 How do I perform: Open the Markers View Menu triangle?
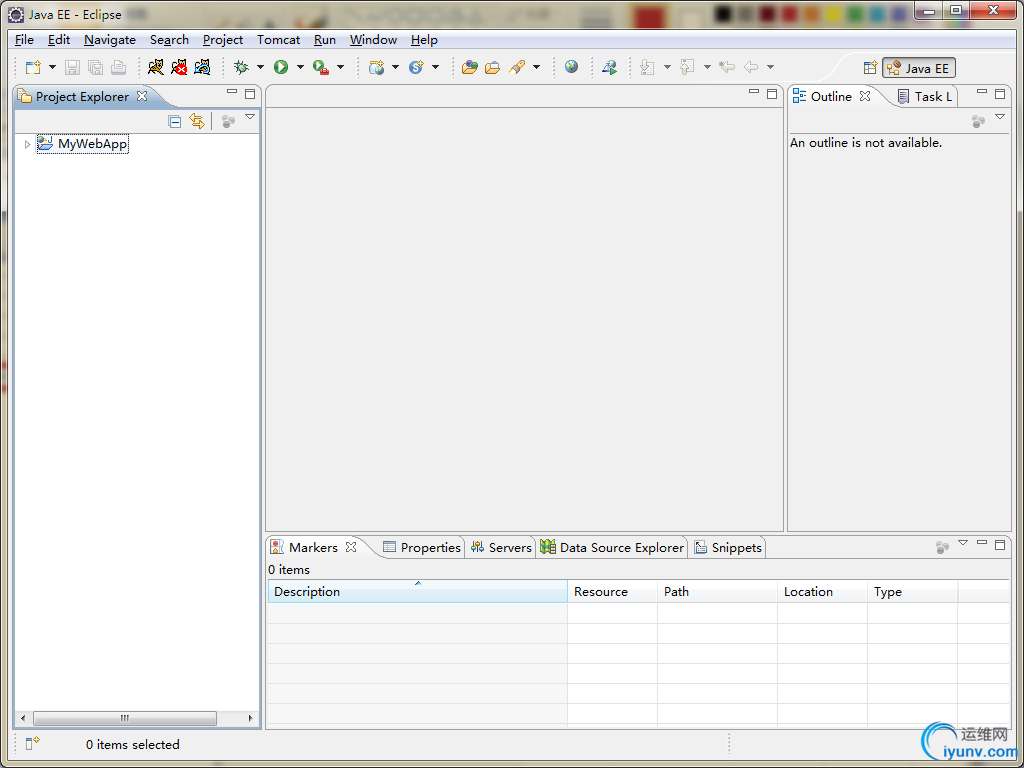pos(963,543)
